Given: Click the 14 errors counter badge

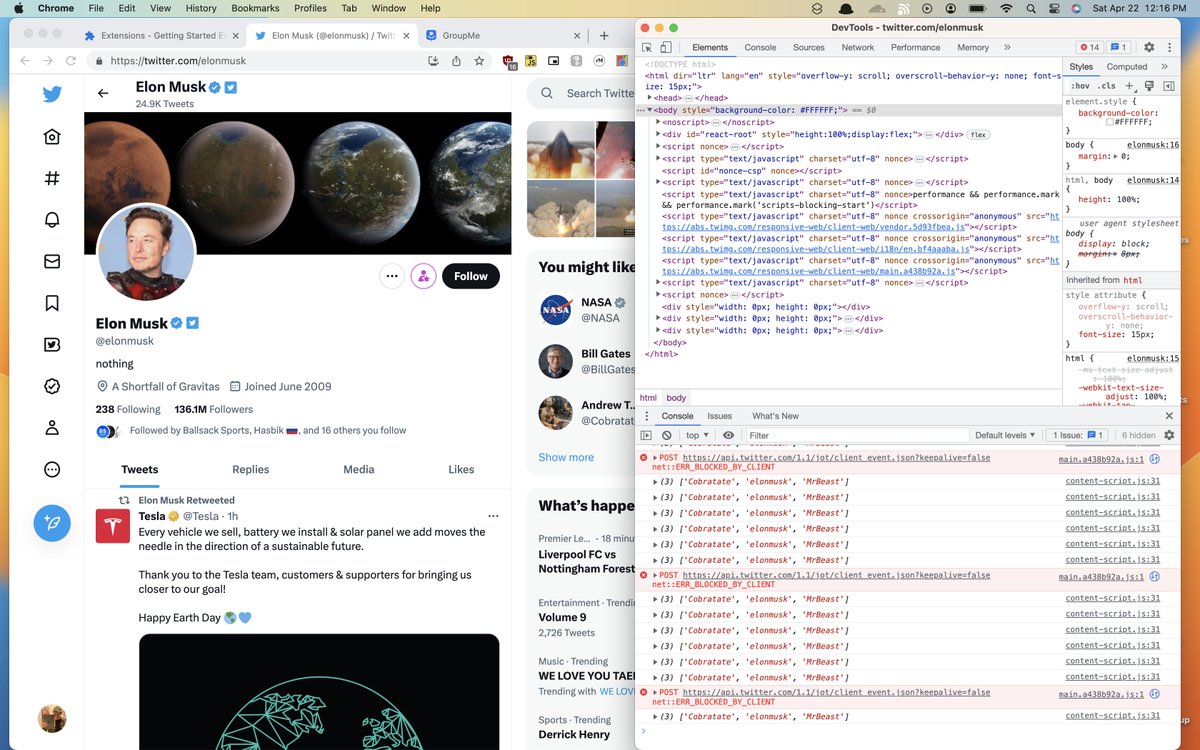Looking at the screenshot, I should tap(1088, 47).
